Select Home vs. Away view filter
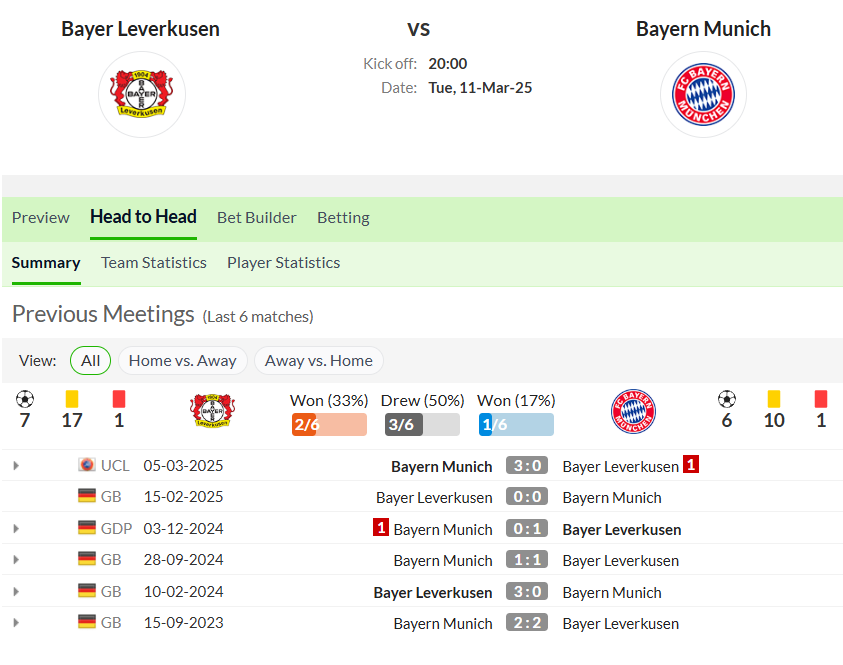Screen dimensions: 843x665 pos(183,361)
